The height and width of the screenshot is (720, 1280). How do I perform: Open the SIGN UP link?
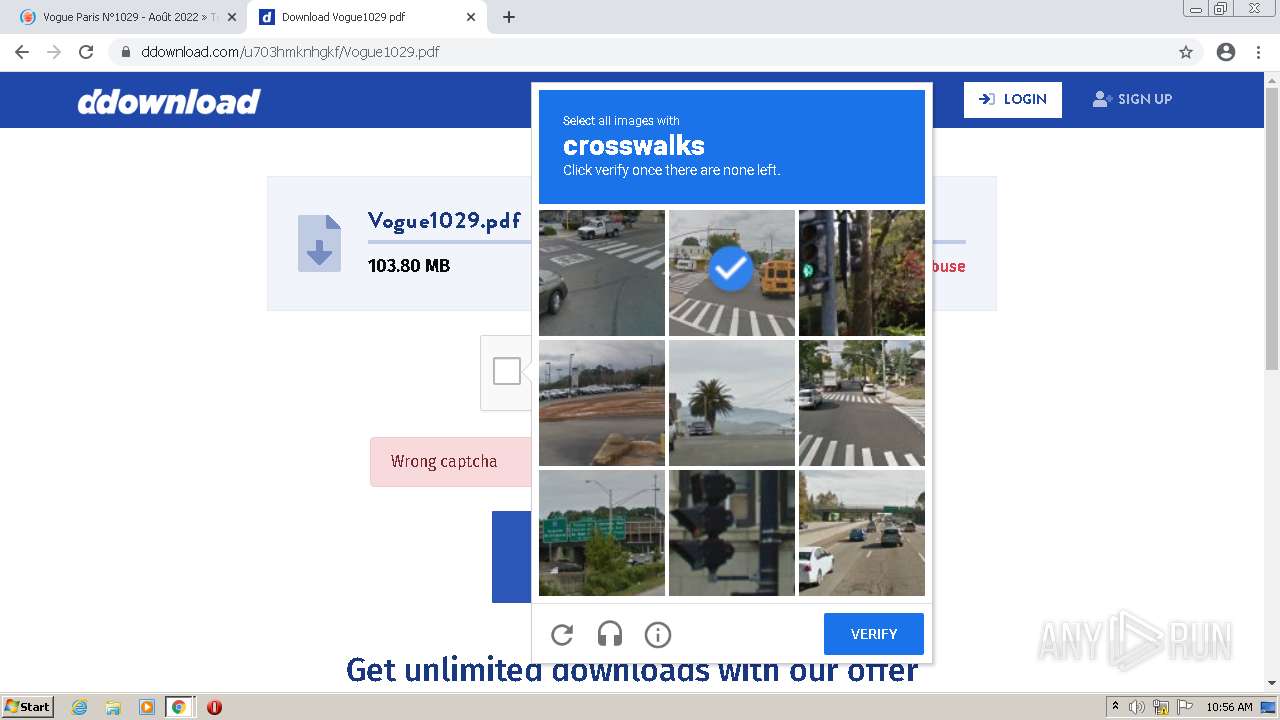(x=1132, y=99)
